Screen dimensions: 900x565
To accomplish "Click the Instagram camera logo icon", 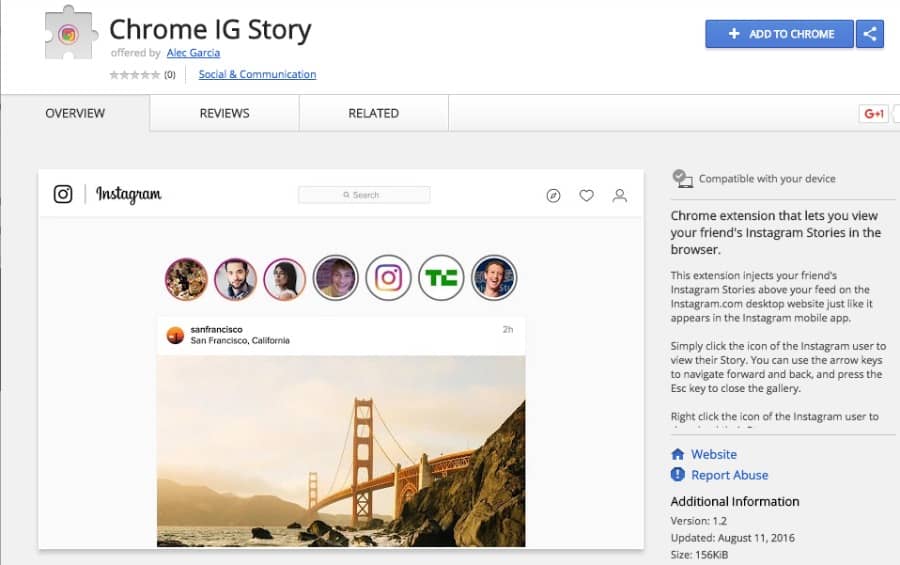I will [x=63, y=194].
